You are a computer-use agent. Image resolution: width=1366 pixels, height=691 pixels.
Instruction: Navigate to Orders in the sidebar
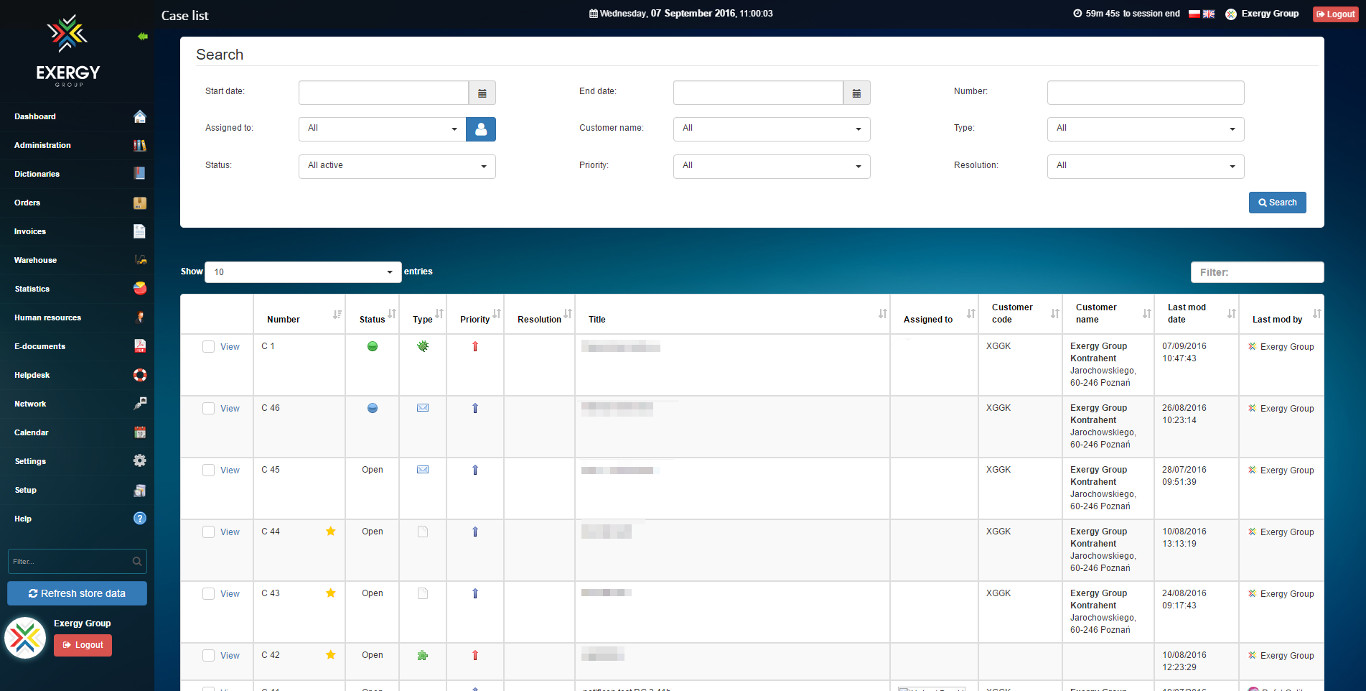click(x=77, y=203)
